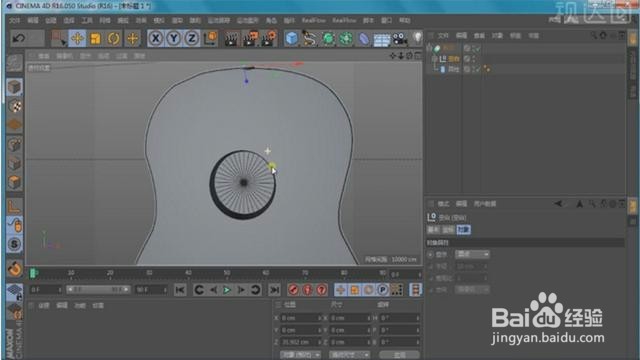
Task: Click the green playhead at frame 0
Action: tap(33, 273)
